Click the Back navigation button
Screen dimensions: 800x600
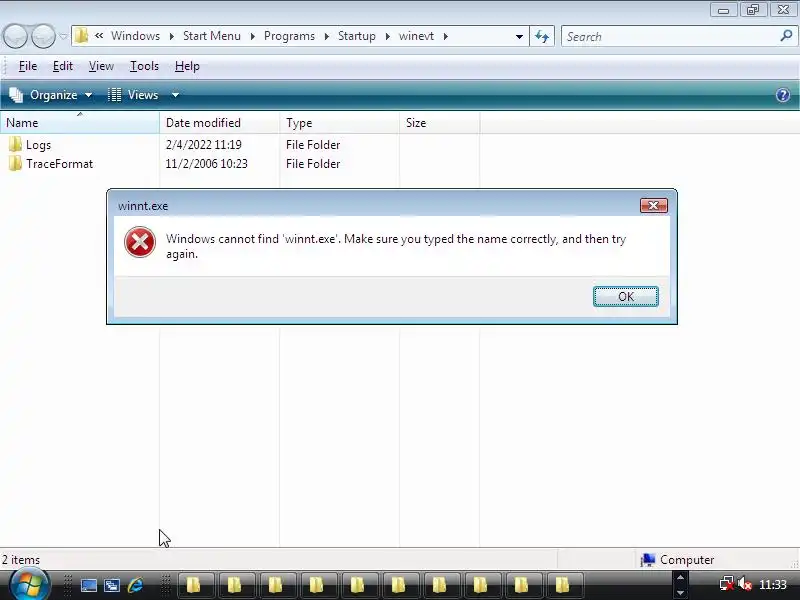click(x=15, y=36)
